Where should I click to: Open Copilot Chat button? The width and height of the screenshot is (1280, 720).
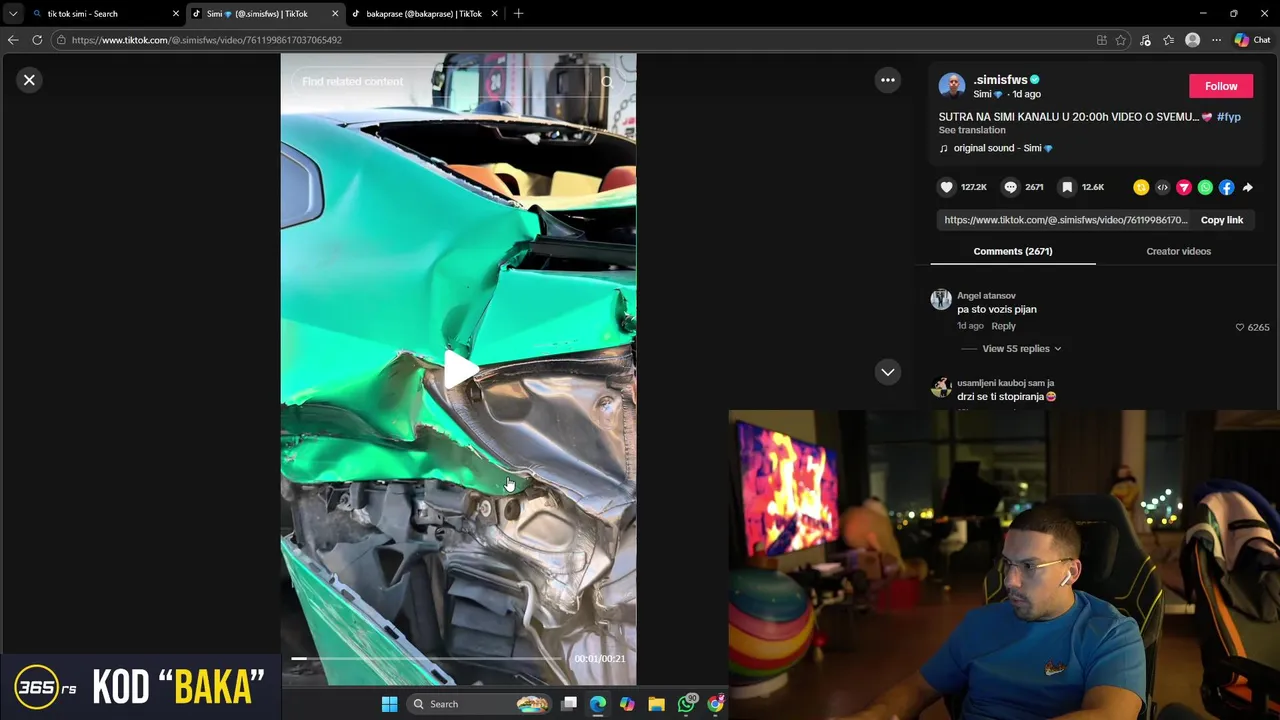point(1252,40)
